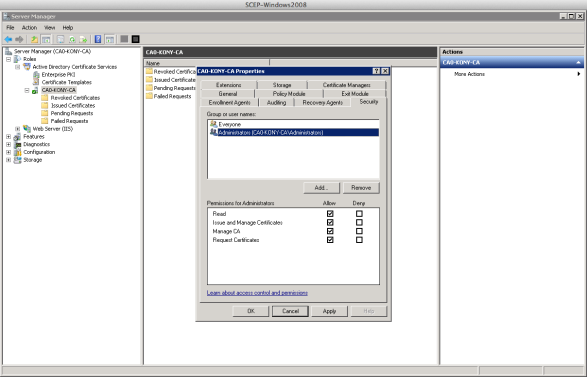This screenshot has height=377, width=587.
Task: Collapse the Active Directory Certificate Services node
Action: (18, 67)
